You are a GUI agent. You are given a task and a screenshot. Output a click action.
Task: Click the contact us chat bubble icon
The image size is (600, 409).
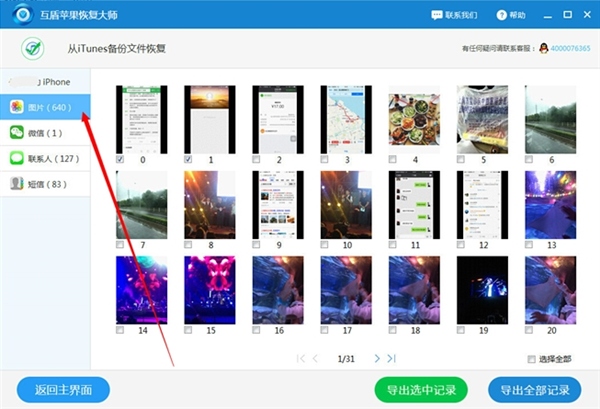tap(437, 15)
